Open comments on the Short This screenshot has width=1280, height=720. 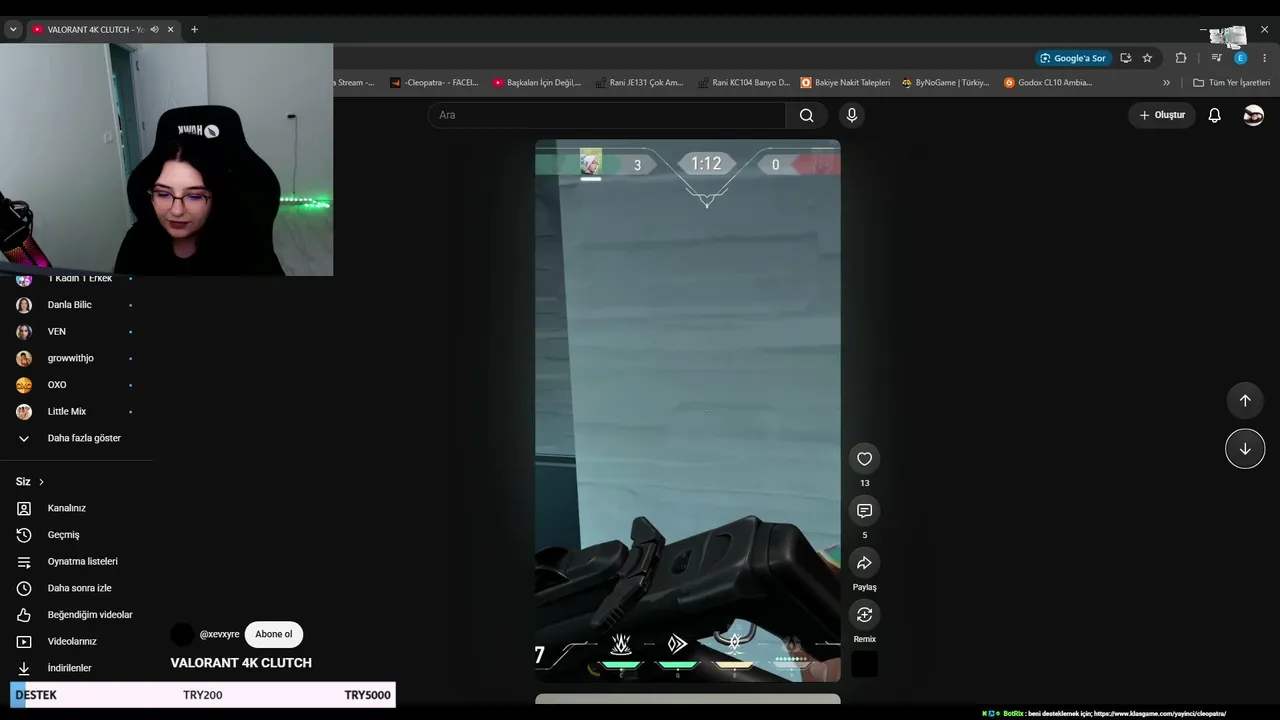pyautogui.click(x=865, y=511)
